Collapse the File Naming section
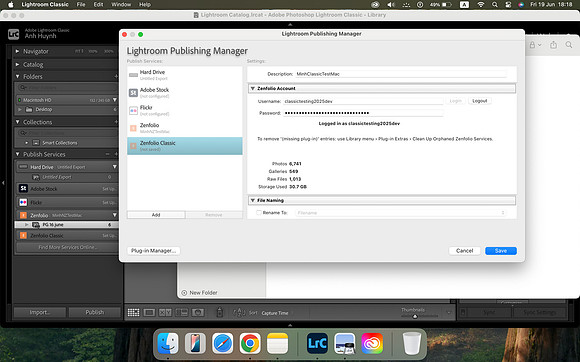The height and width of the screenshot is (362, 580). click(x=253, y=200)
